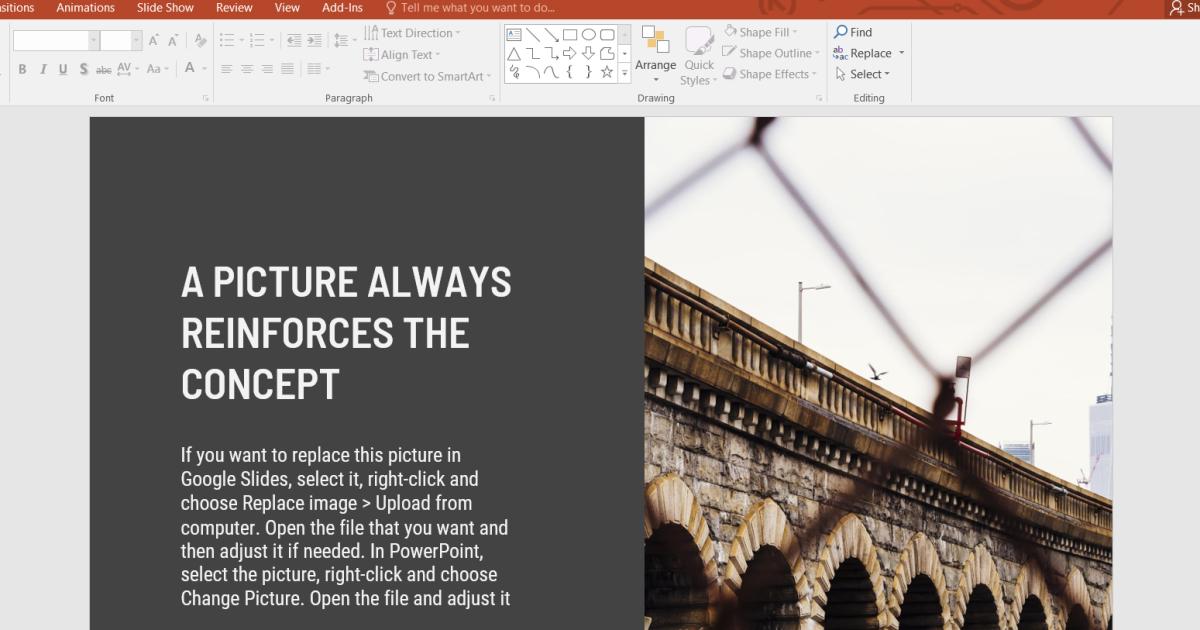The height and width of the screenshot is (630, 1200).
Task: Toggle strikethrough formatting
Action: click(103, 69)
